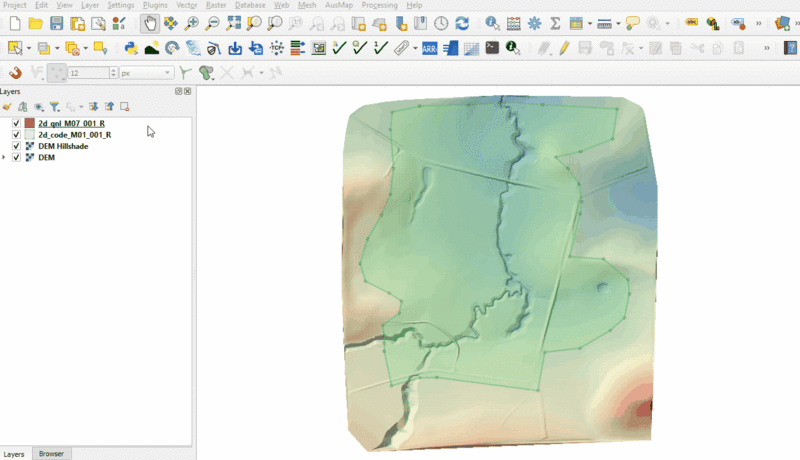Hide the 2d_code_M01_001_R layer
800x460 pixels.
coord(16,134)
